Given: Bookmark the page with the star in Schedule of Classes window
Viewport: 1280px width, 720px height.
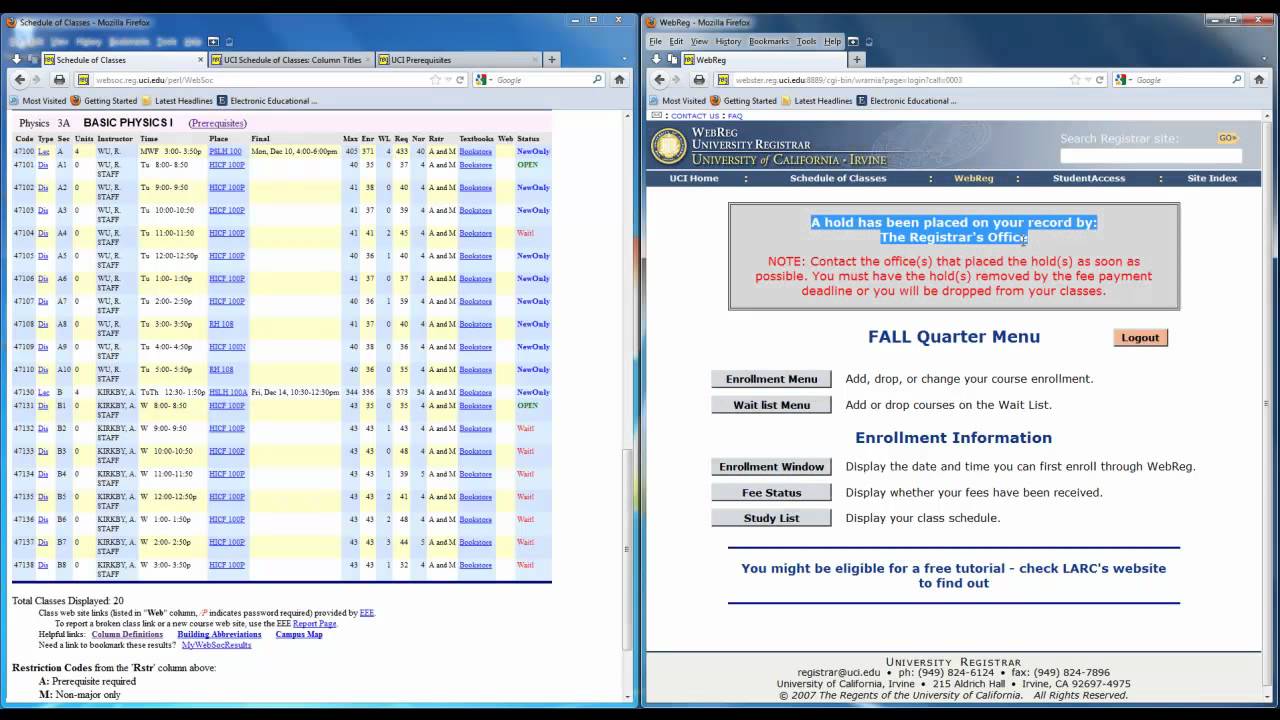Looking at the screenshot, I should point(435,80).
